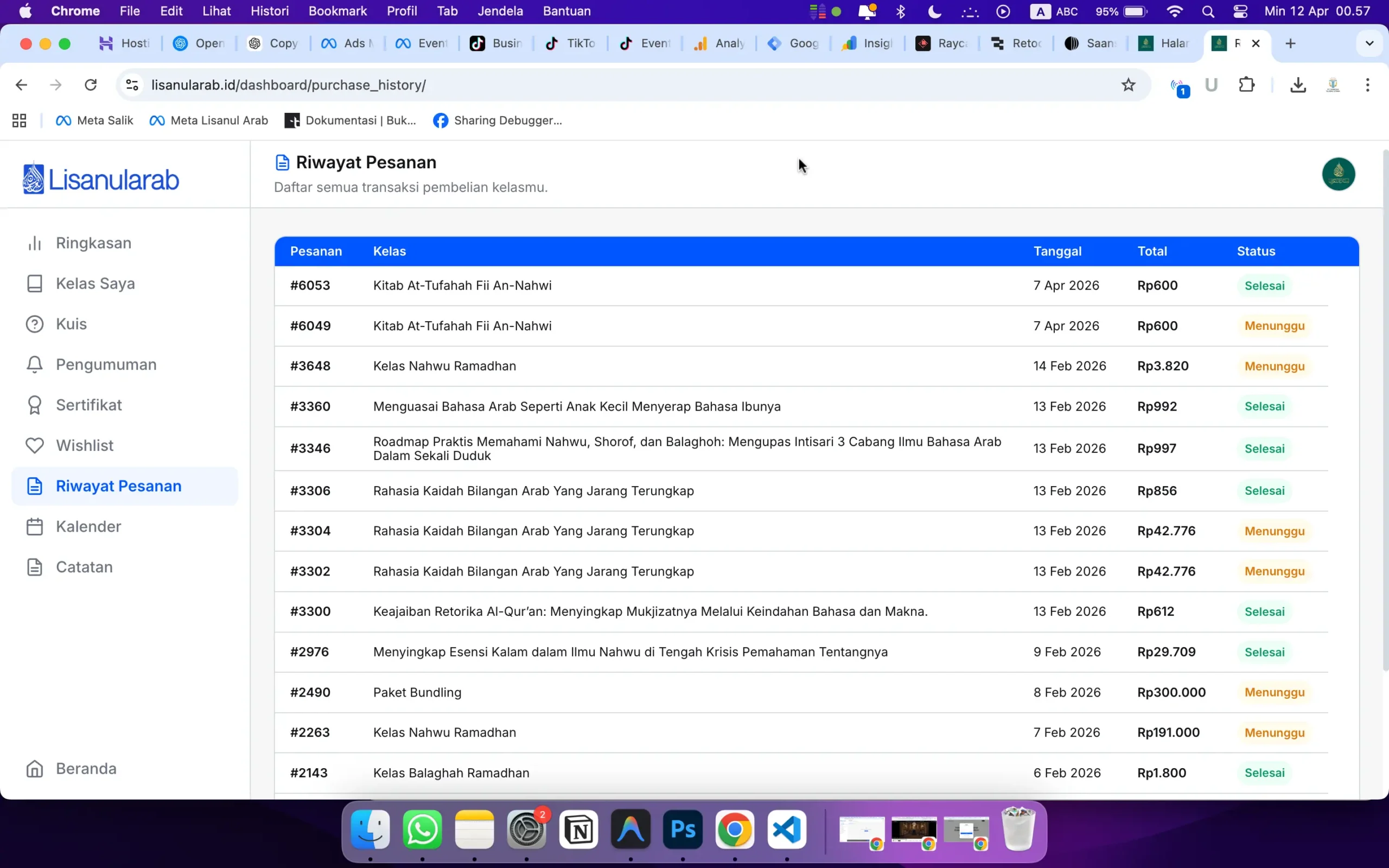Bookmark the page with the star icon
The width and height of the screenshot is (1389, 868).
[x=1128, y=85]
